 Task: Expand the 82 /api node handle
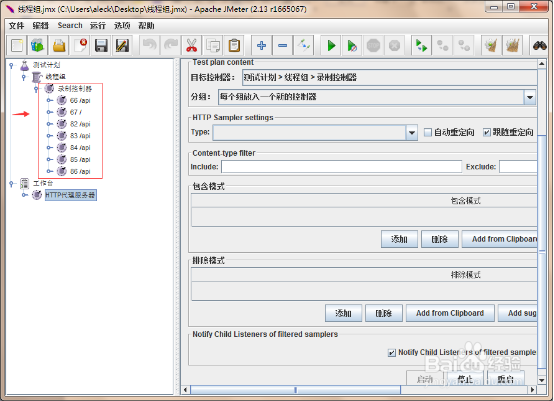49,124
